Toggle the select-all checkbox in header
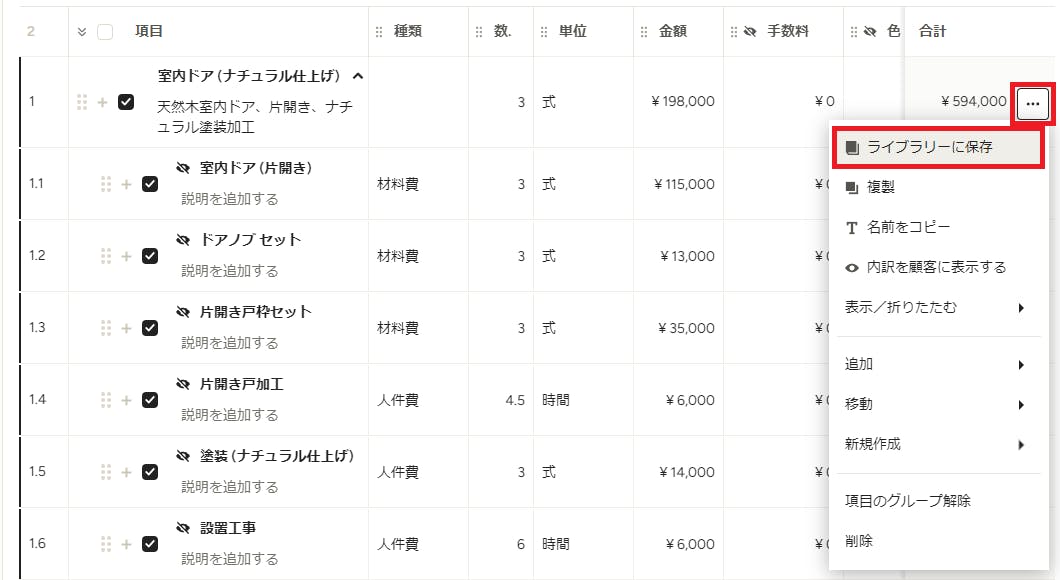 tap(105, 32)
